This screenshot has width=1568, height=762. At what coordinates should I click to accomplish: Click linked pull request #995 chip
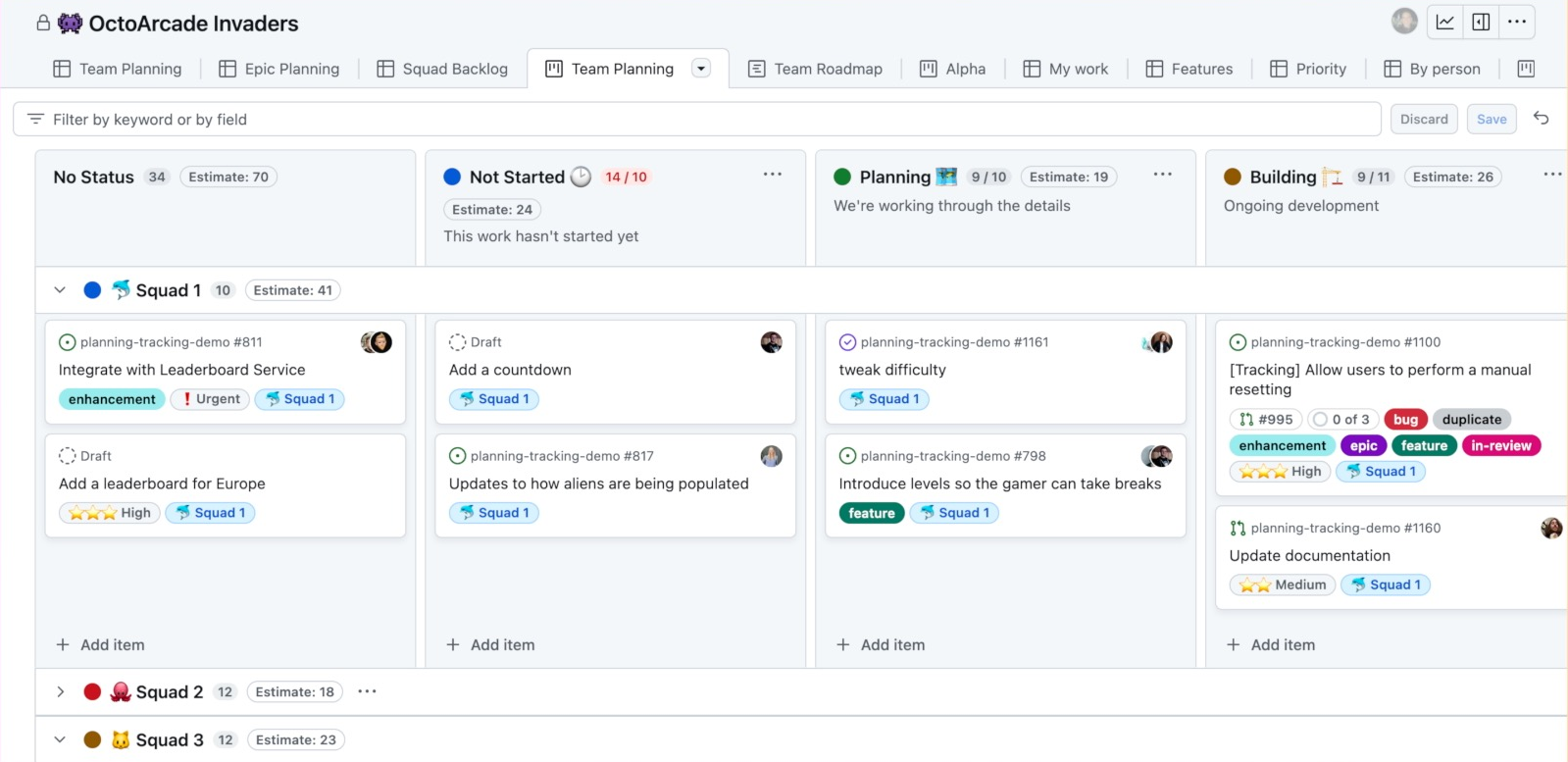pyautogui.click(x=1266, y=419)
